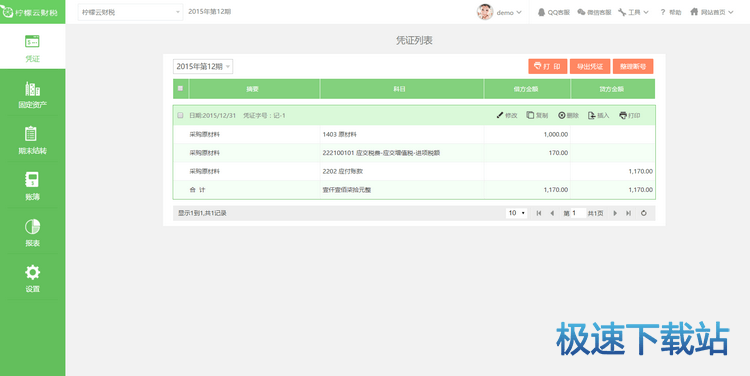Open the 设置 settings gear module
Viewport: 750px width, 376px height.
[x=33, y=278]
